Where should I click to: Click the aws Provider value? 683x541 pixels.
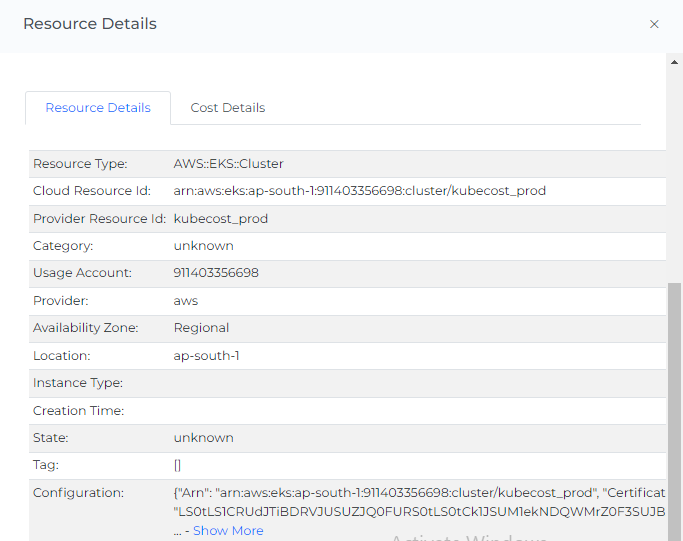[x=186, y=301]
